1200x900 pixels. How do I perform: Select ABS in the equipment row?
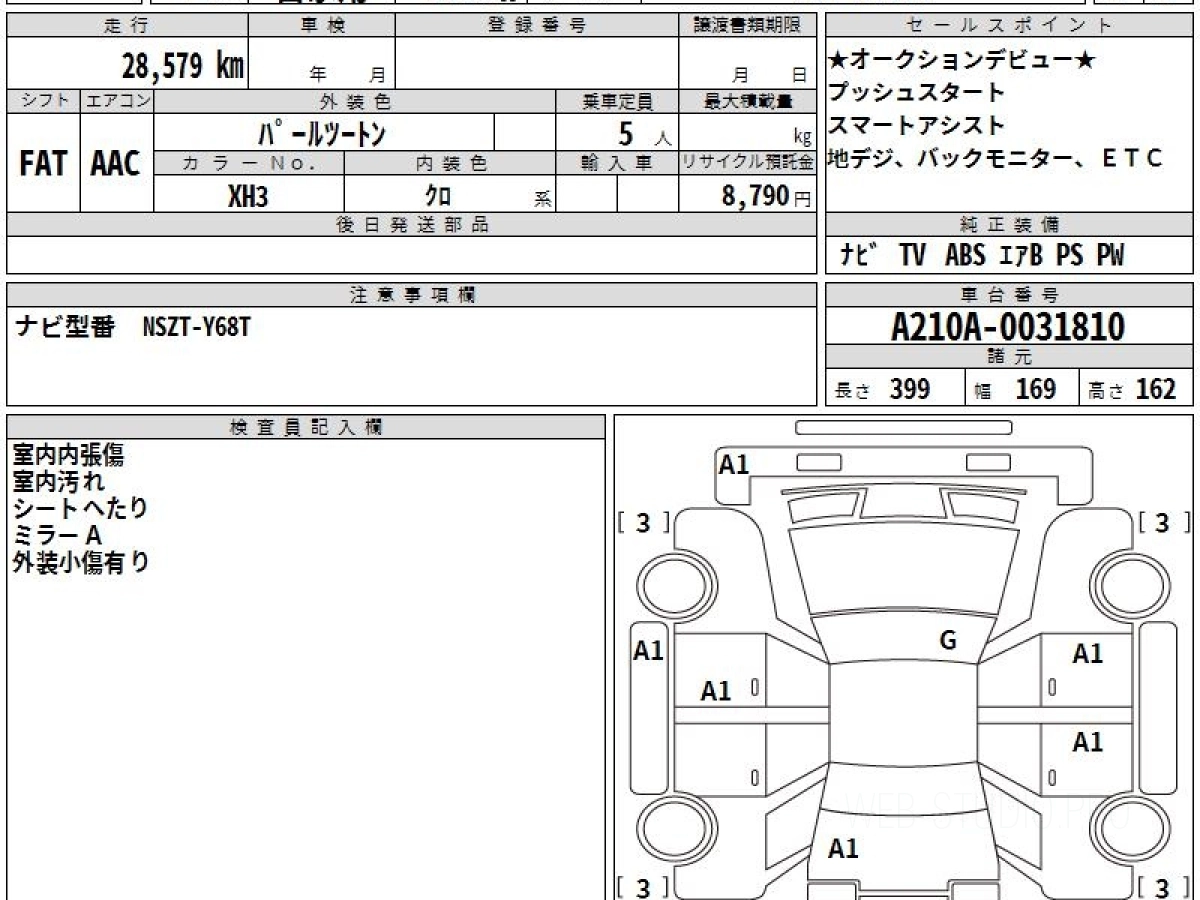964,256
